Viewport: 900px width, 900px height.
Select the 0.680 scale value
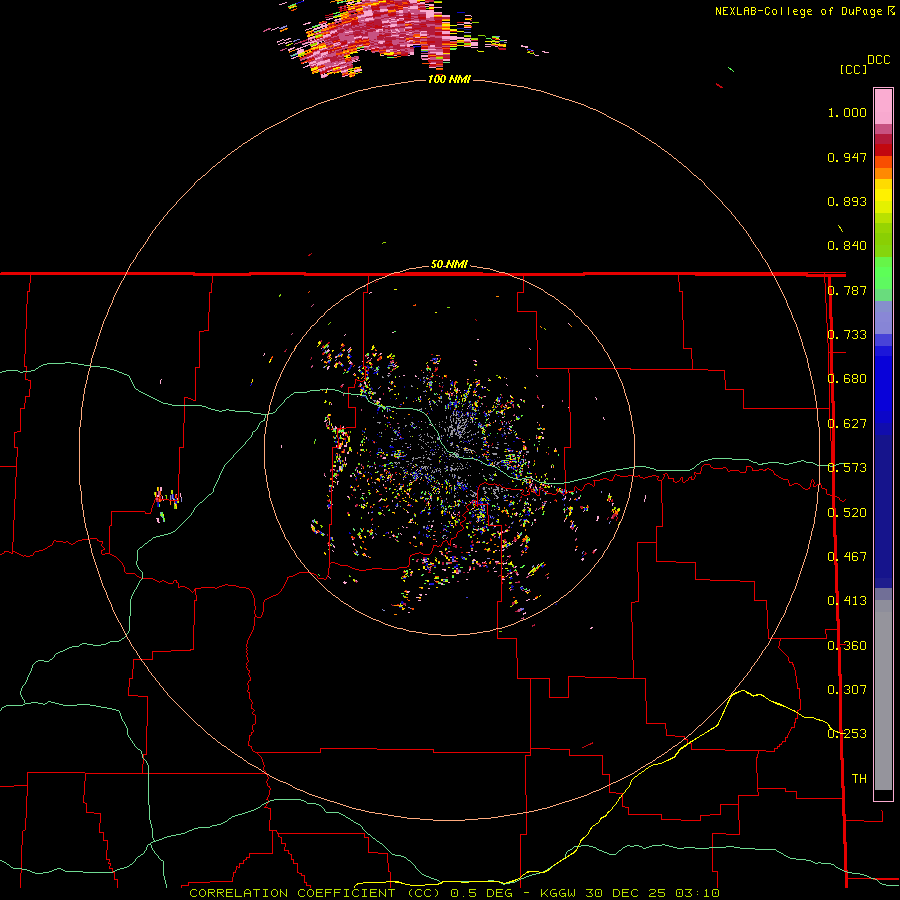click(847, 379)
